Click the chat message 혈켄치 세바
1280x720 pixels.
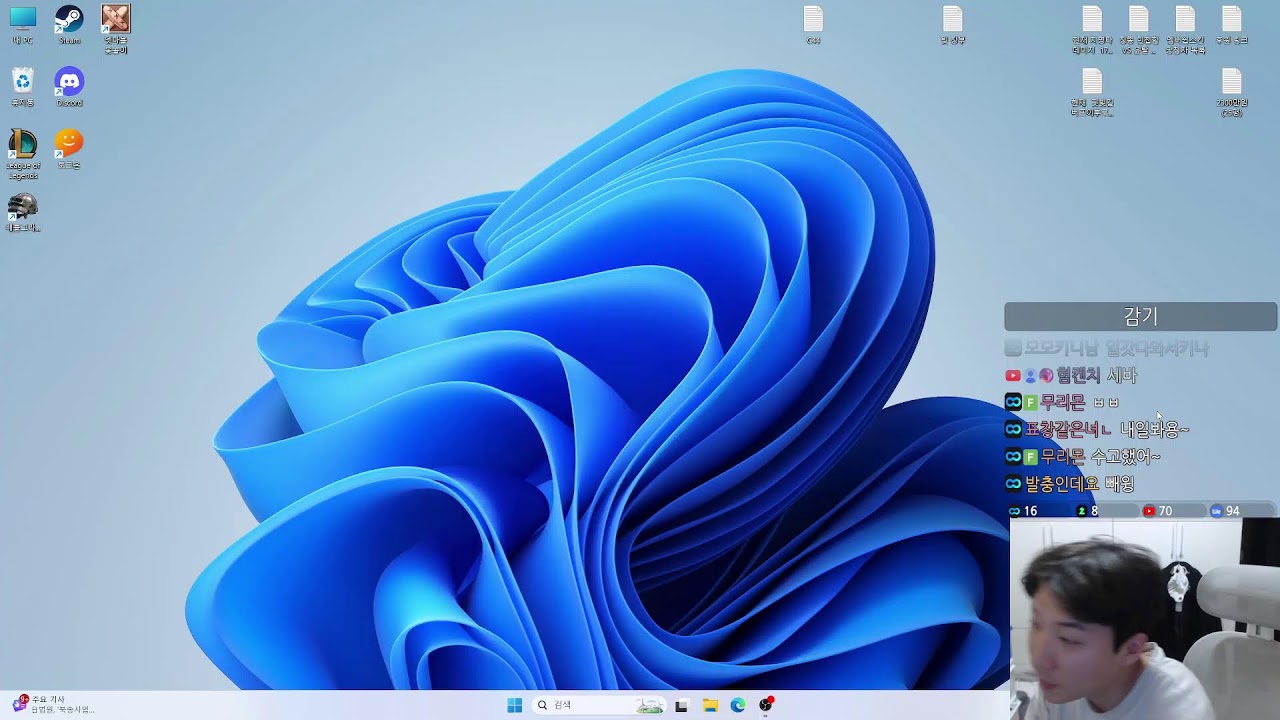point(1071,375)
